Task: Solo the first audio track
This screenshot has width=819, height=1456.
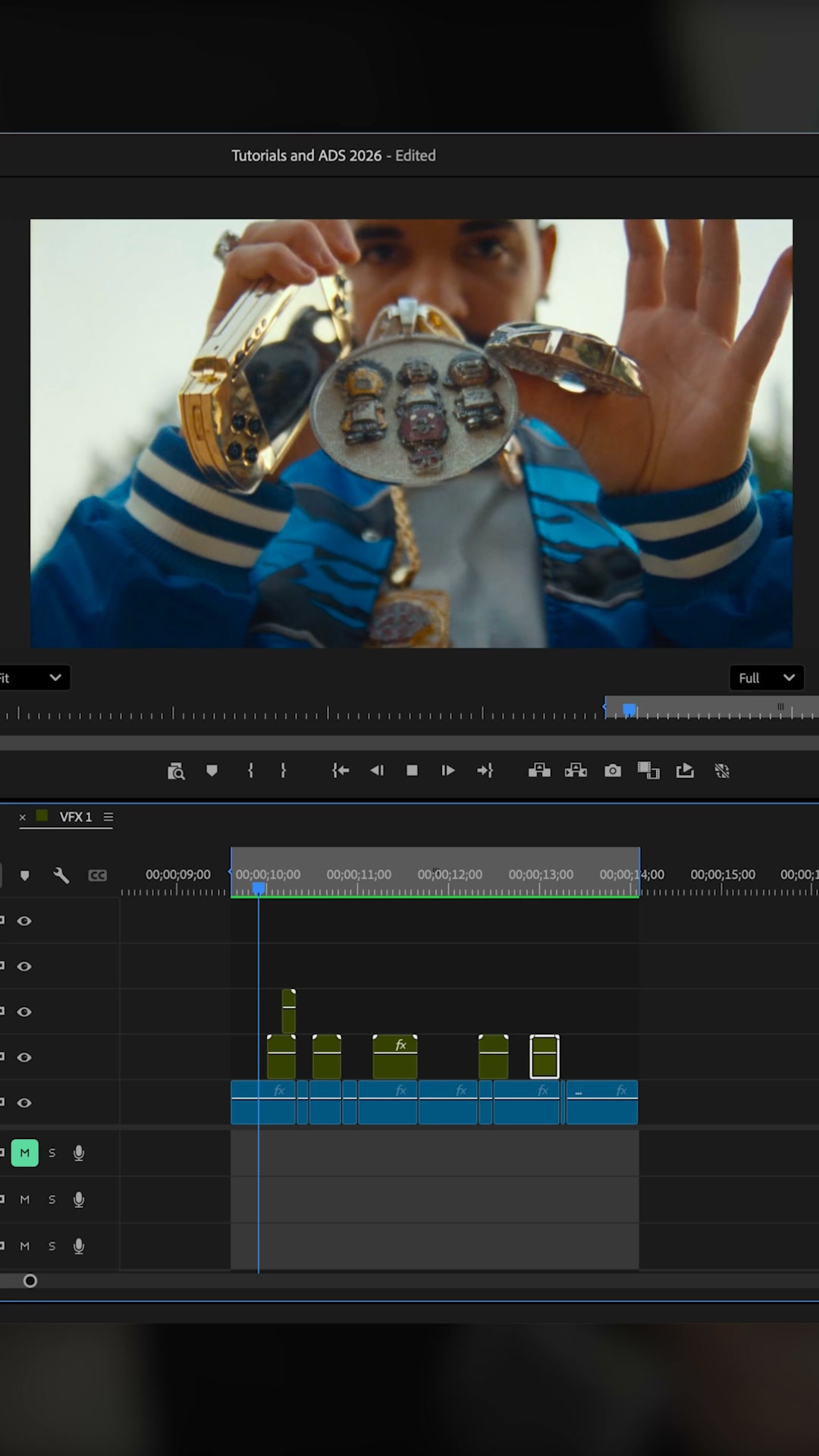Action: [52, 1153]
